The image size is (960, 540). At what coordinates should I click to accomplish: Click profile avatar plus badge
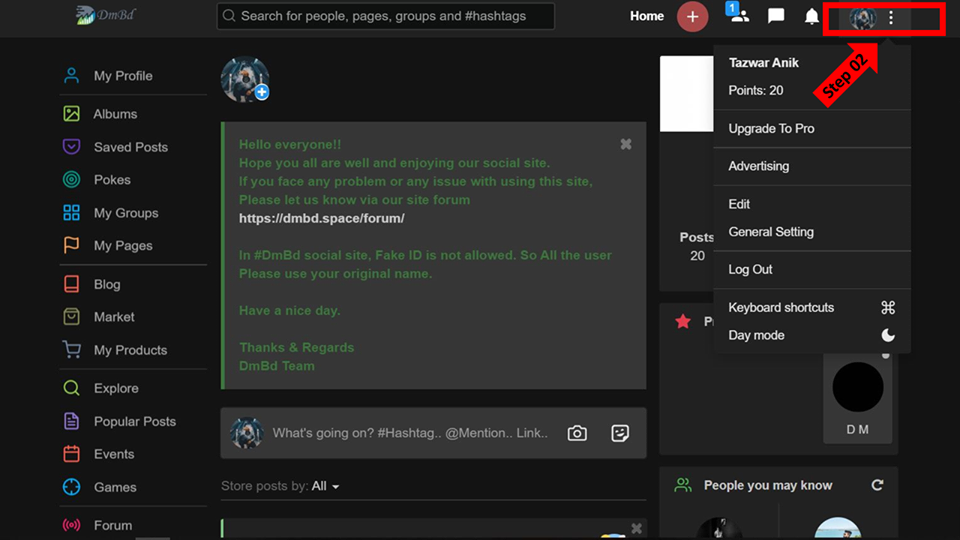pyautogui.click(x=262, y=92)
